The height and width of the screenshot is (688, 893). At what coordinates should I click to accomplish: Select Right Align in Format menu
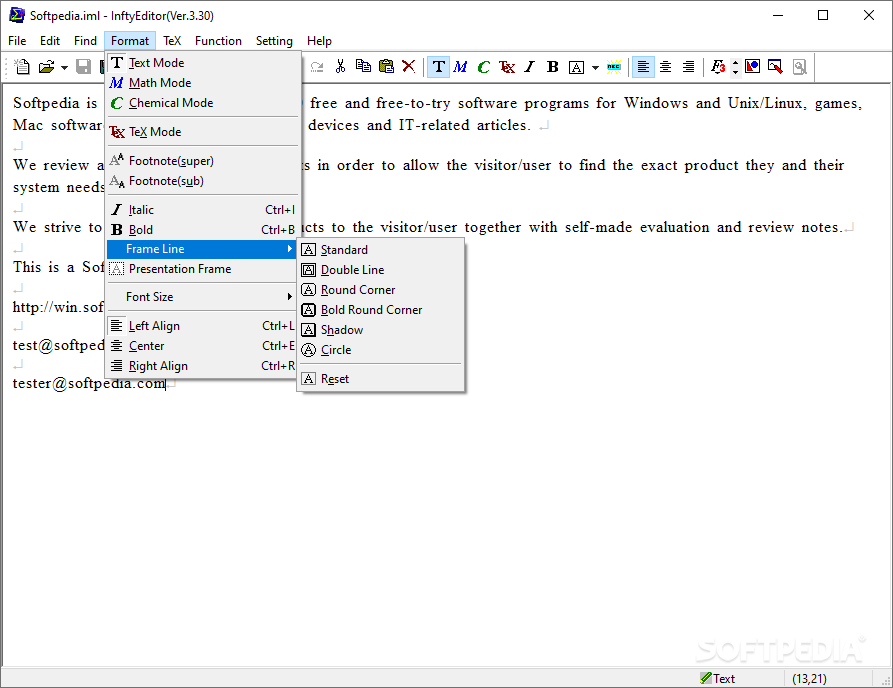203,366
